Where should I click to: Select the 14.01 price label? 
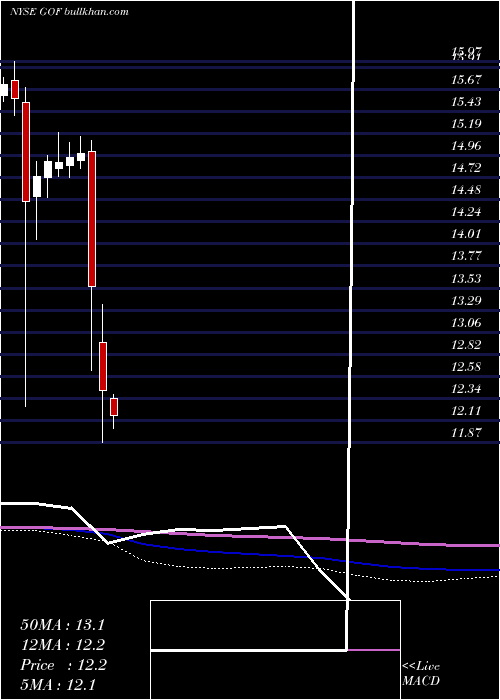[x=467, y=234]
